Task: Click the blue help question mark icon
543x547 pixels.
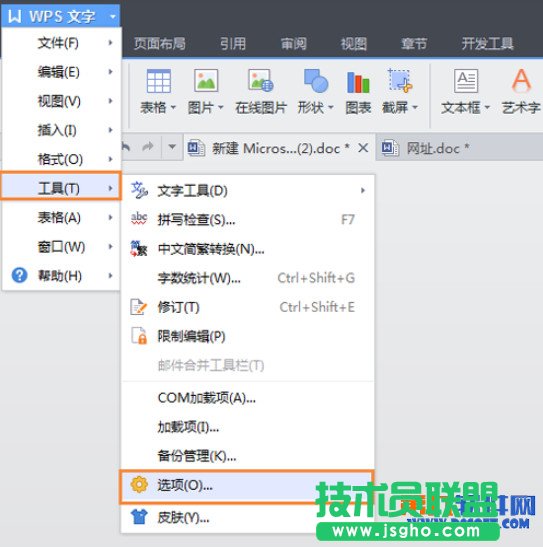Action: click(x=20, y=275)
